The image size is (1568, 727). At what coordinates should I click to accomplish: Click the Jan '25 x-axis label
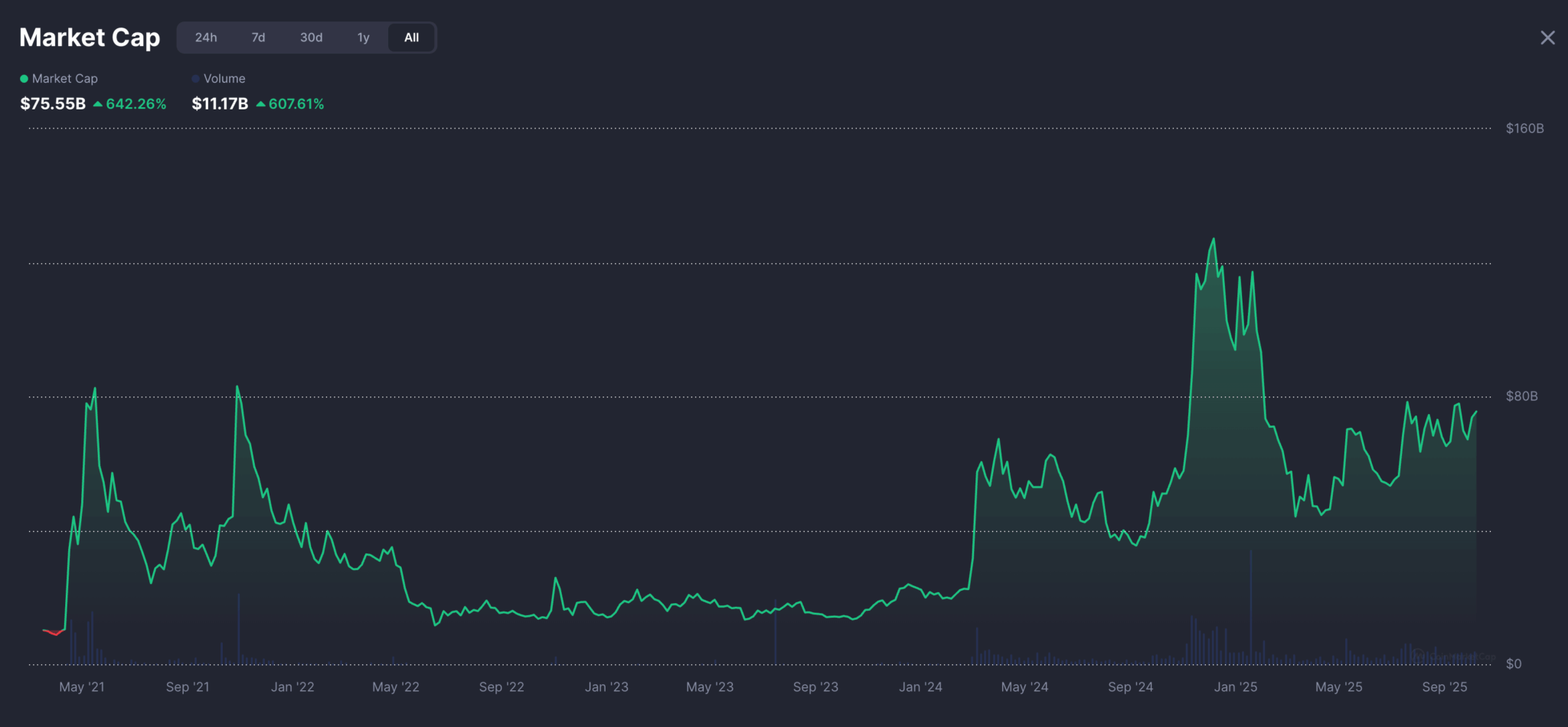[1235, 687]
